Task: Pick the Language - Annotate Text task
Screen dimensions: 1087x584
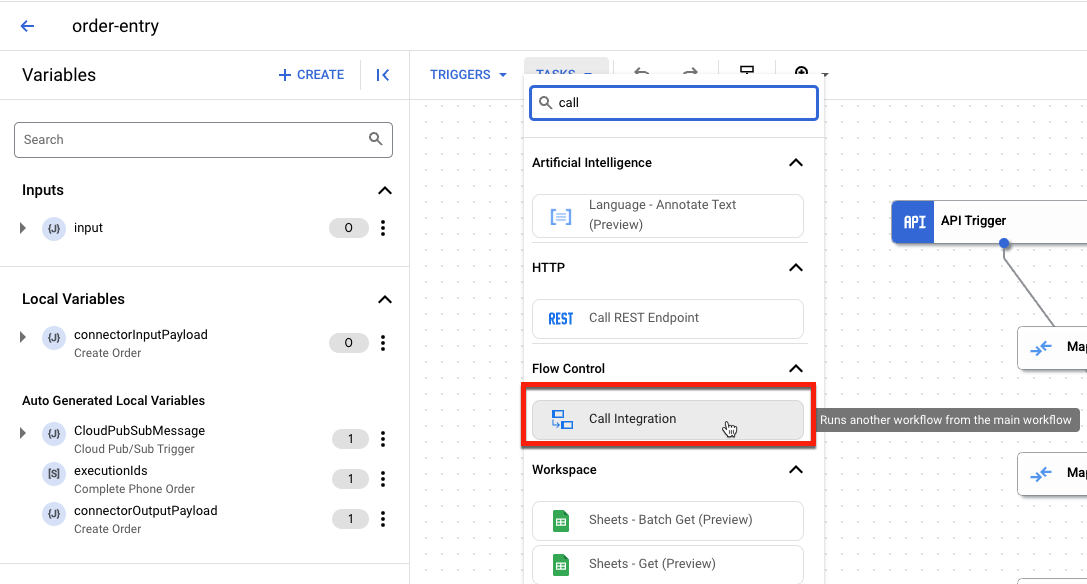Action: (668, 215)
